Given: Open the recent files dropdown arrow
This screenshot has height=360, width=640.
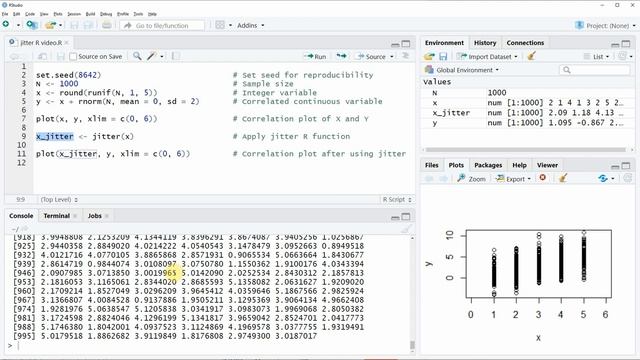Looking at the screenshot, I should pos(60,25).
